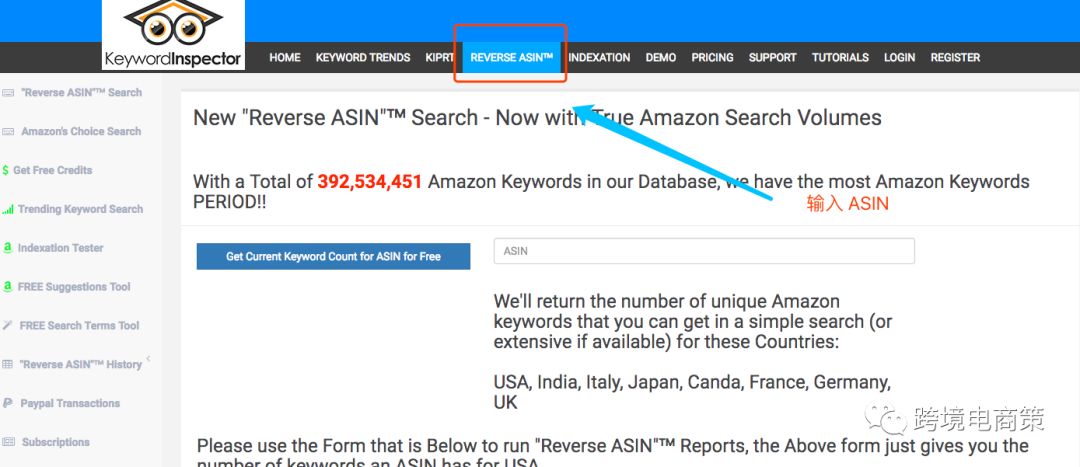Click the dollar icon for free credits
The height and width of the screenshot is (467, 1080).
point(6,171)
